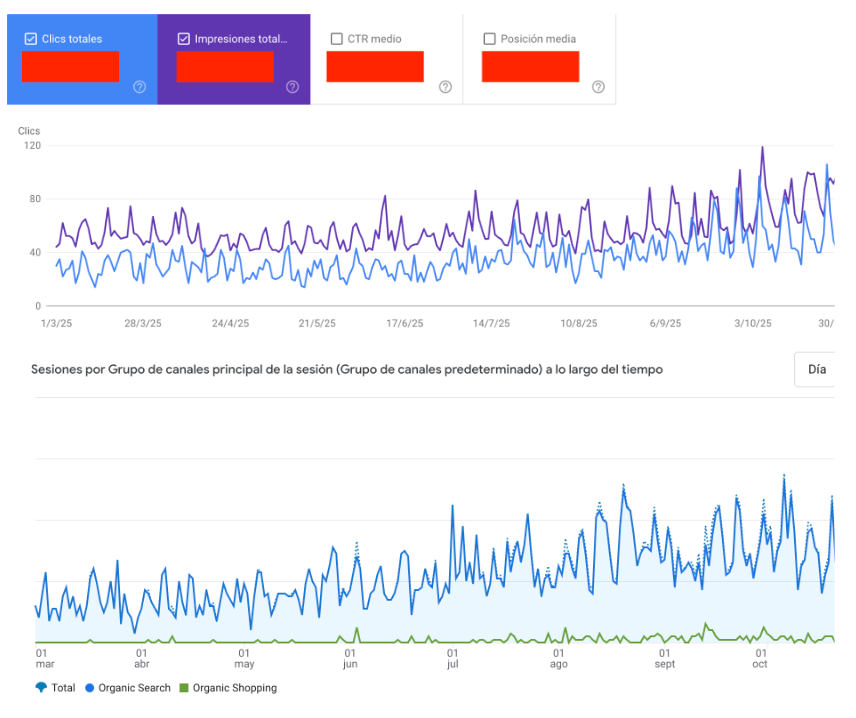Open the CTR medio help icon
Viewport: 856px width, 718px height.
point(445,87)
